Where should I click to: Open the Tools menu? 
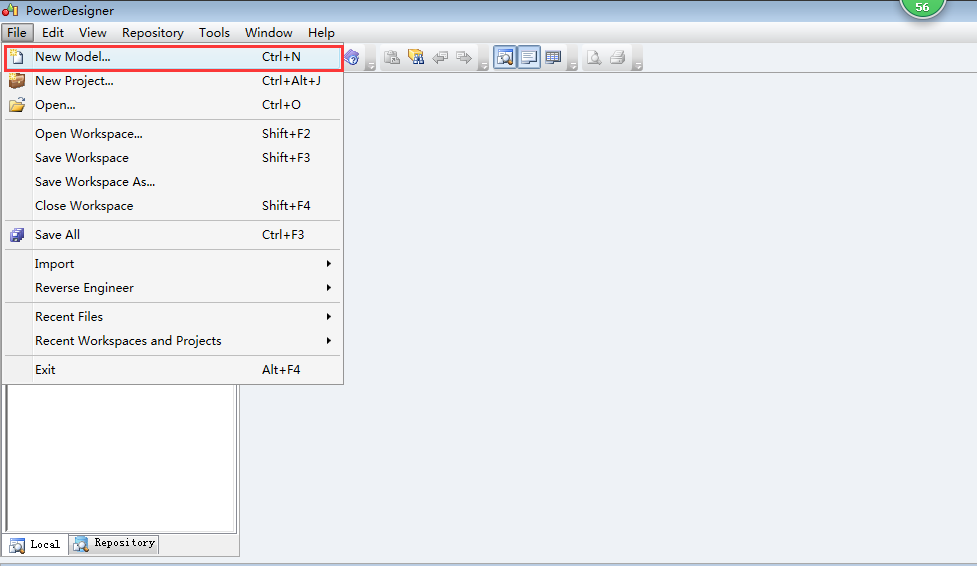pyautogui.click(x=214, y=32)
